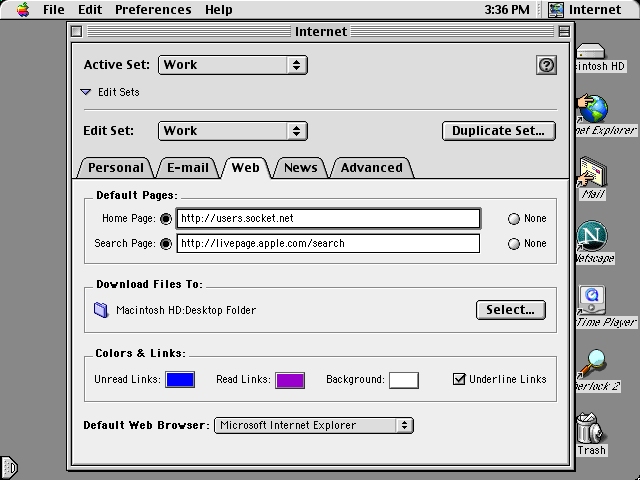Open the Edit menu
This screenshot has height=480, width=640.
click(90, 9)
